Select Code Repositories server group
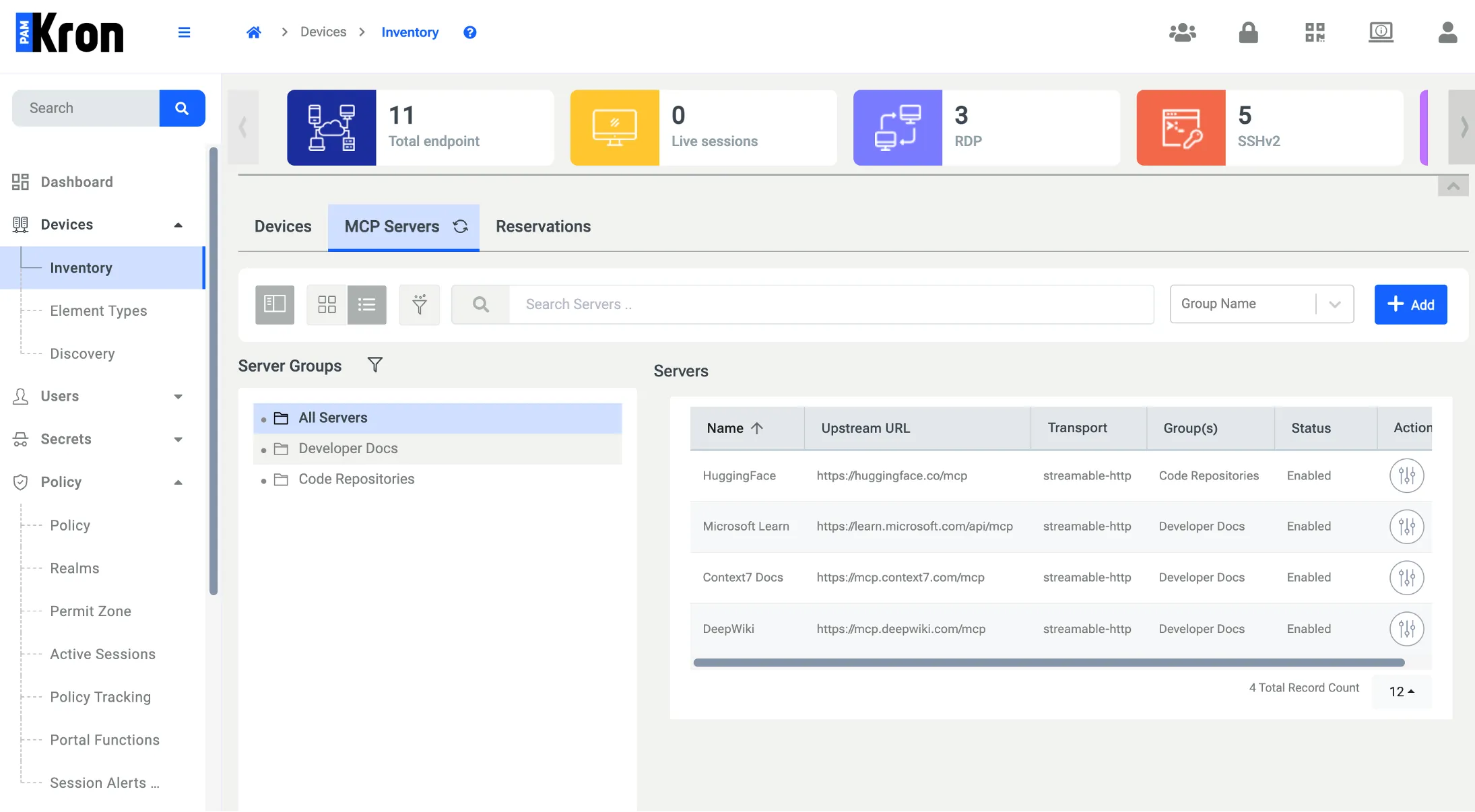 [x=437, y=479]
